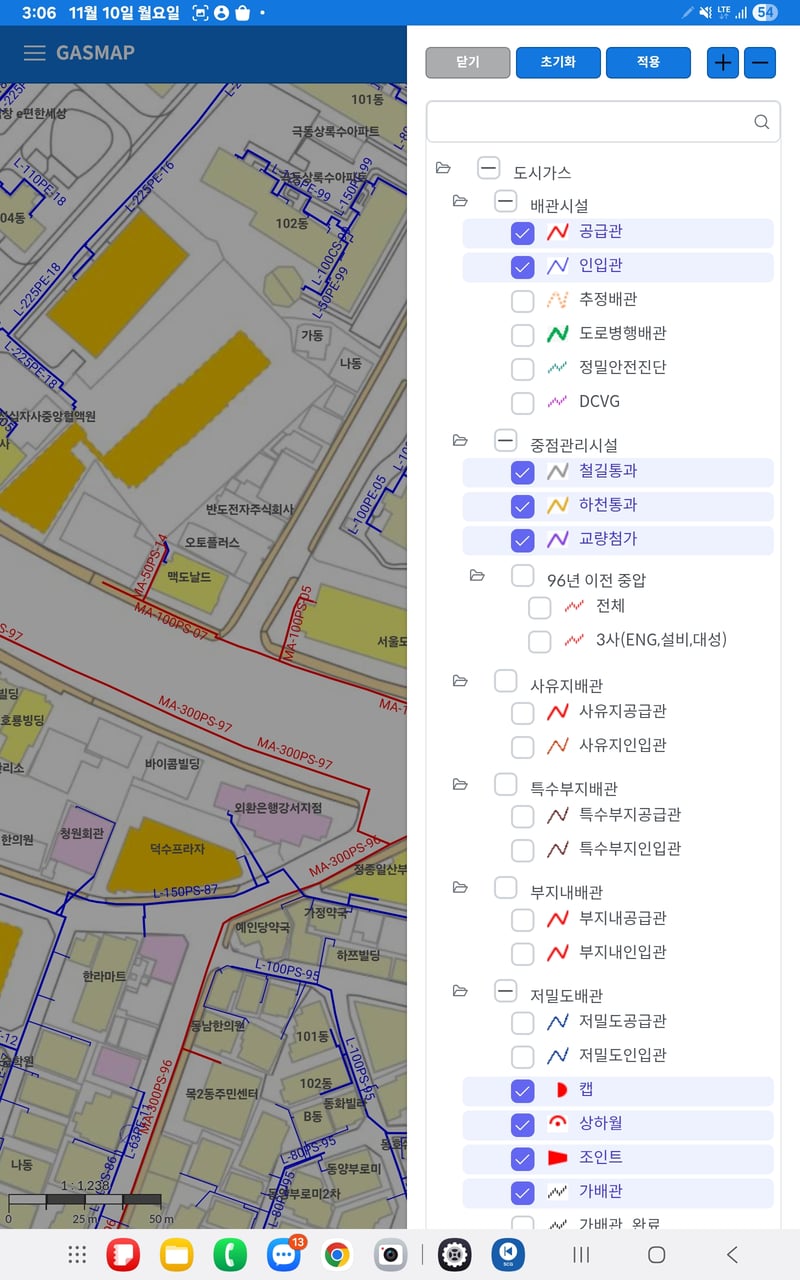Tap the search magnifier icon
Screen dimensions: 800x1280
pyautogui.click(x=761, y=122)
